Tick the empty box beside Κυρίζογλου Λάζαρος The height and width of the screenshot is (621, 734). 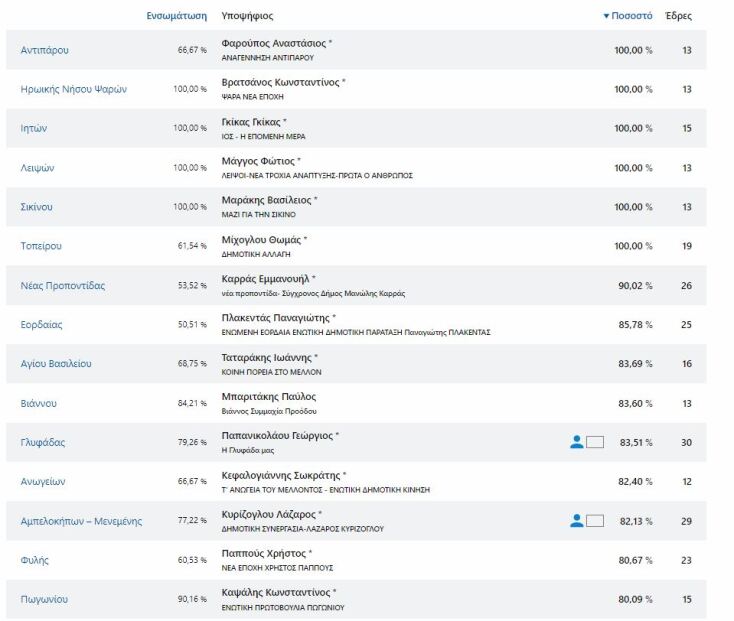[x=595, y=520]
